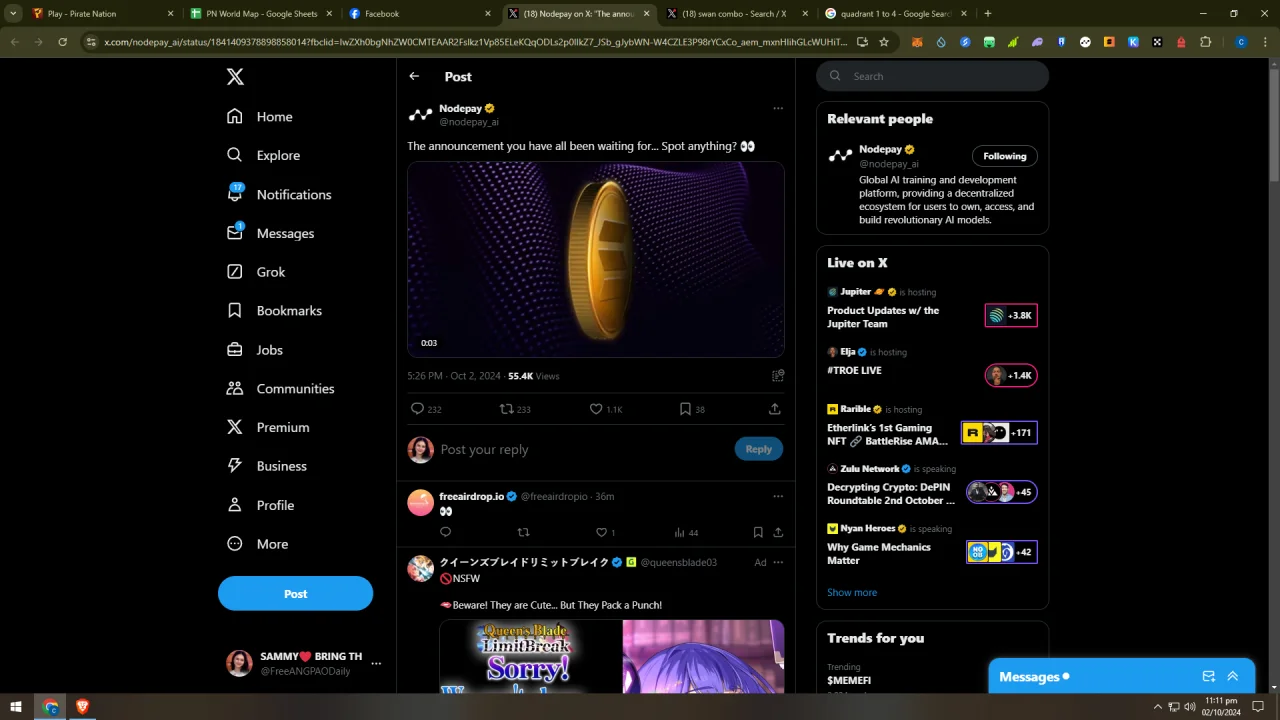Viewport: 1280px width, 720px height.
Task: Go to Profile in the sidebar
Action: coord(260,505)
